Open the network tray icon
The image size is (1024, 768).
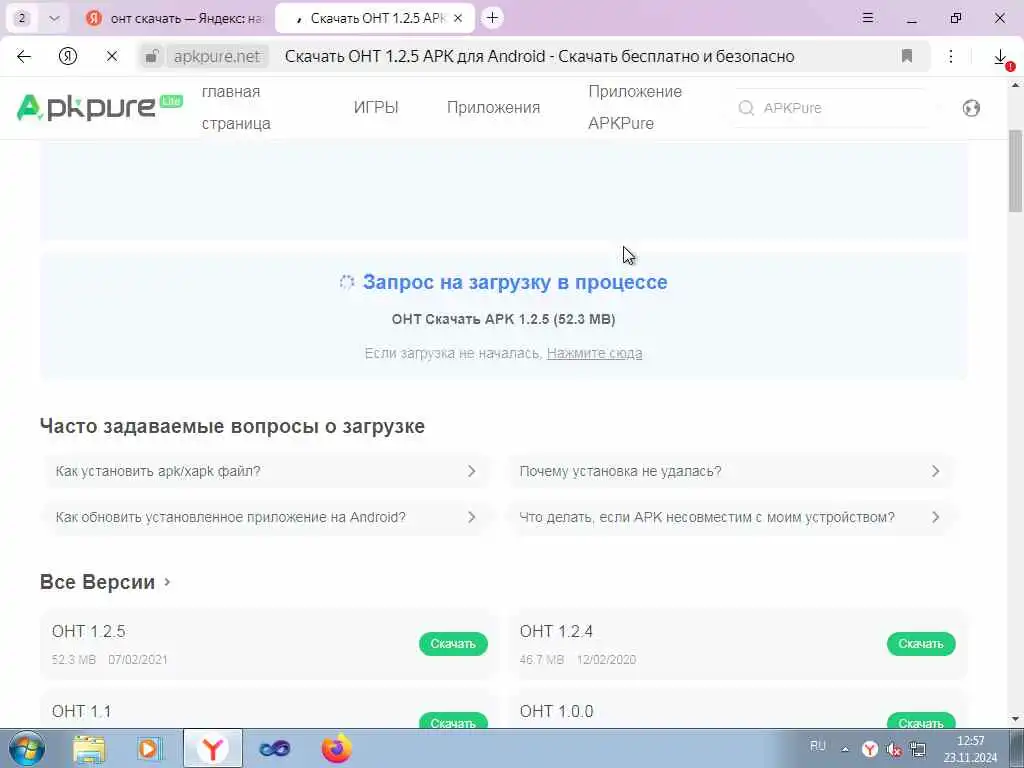(x=918, y=750)
